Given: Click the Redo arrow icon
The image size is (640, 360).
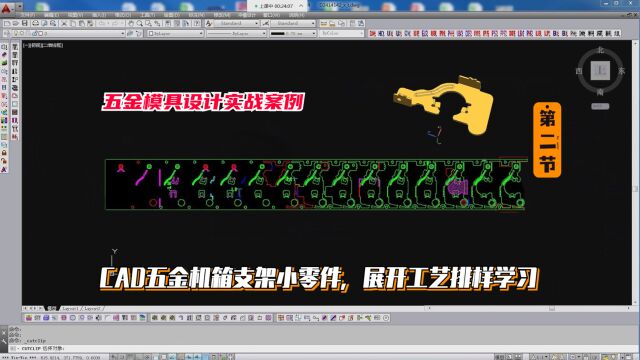Looking at the screenshot, I should coord(116,24).
